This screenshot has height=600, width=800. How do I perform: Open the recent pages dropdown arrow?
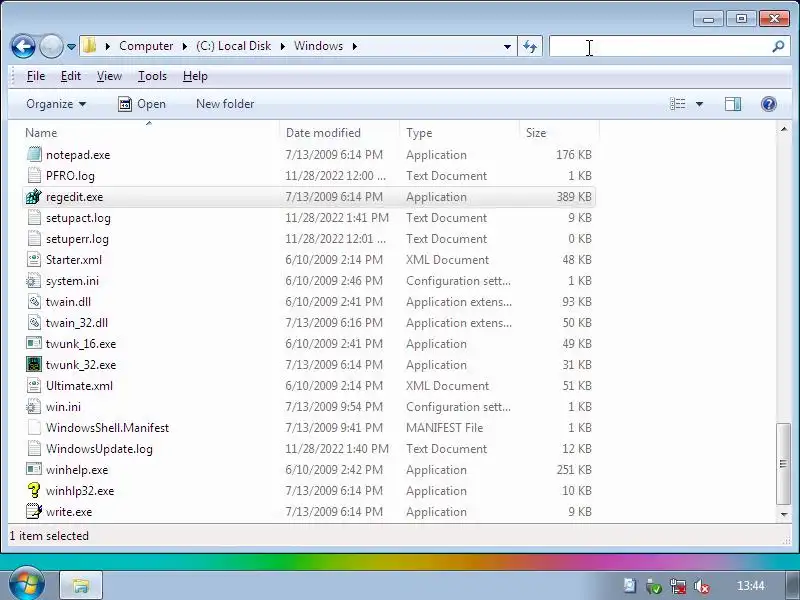(x=71, y=47)
